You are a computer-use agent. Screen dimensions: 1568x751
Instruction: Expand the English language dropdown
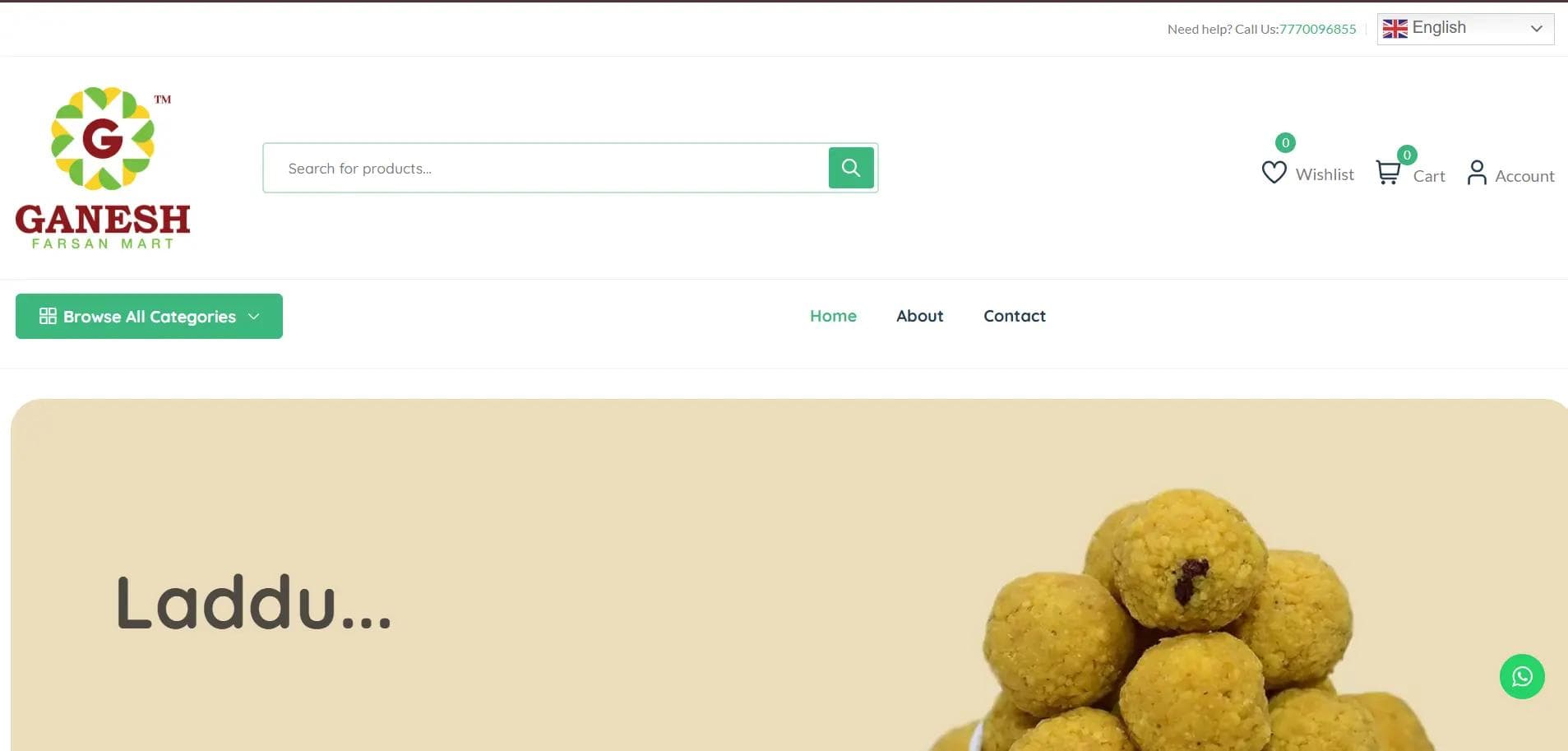pos(1465,29)
